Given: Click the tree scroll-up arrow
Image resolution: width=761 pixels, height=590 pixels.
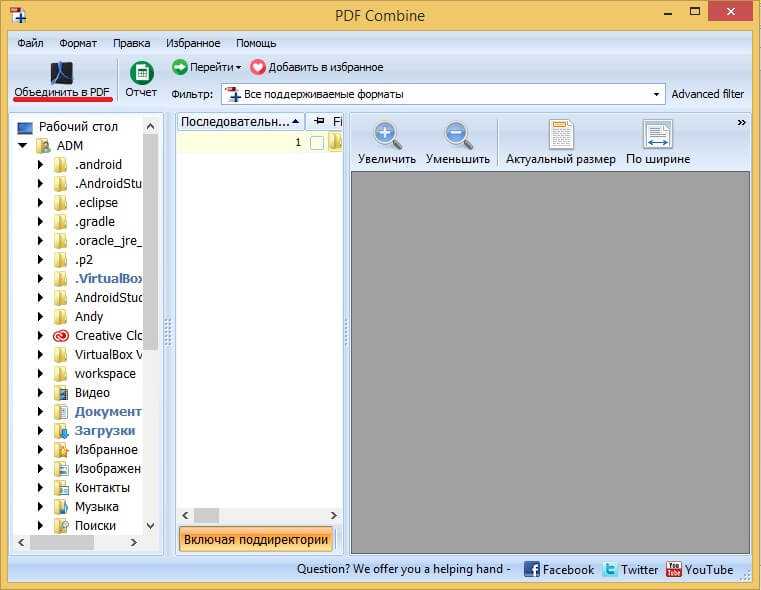Looking at the screenshot, I should tap(150, 127).
